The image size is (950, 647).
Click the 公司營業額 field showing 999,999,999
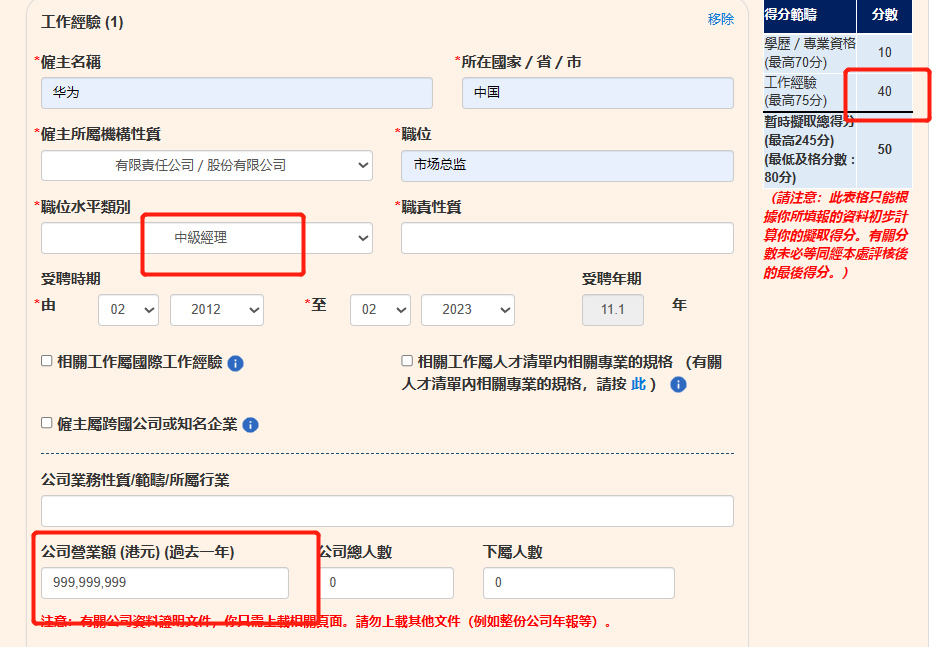(x=165, y=583)
